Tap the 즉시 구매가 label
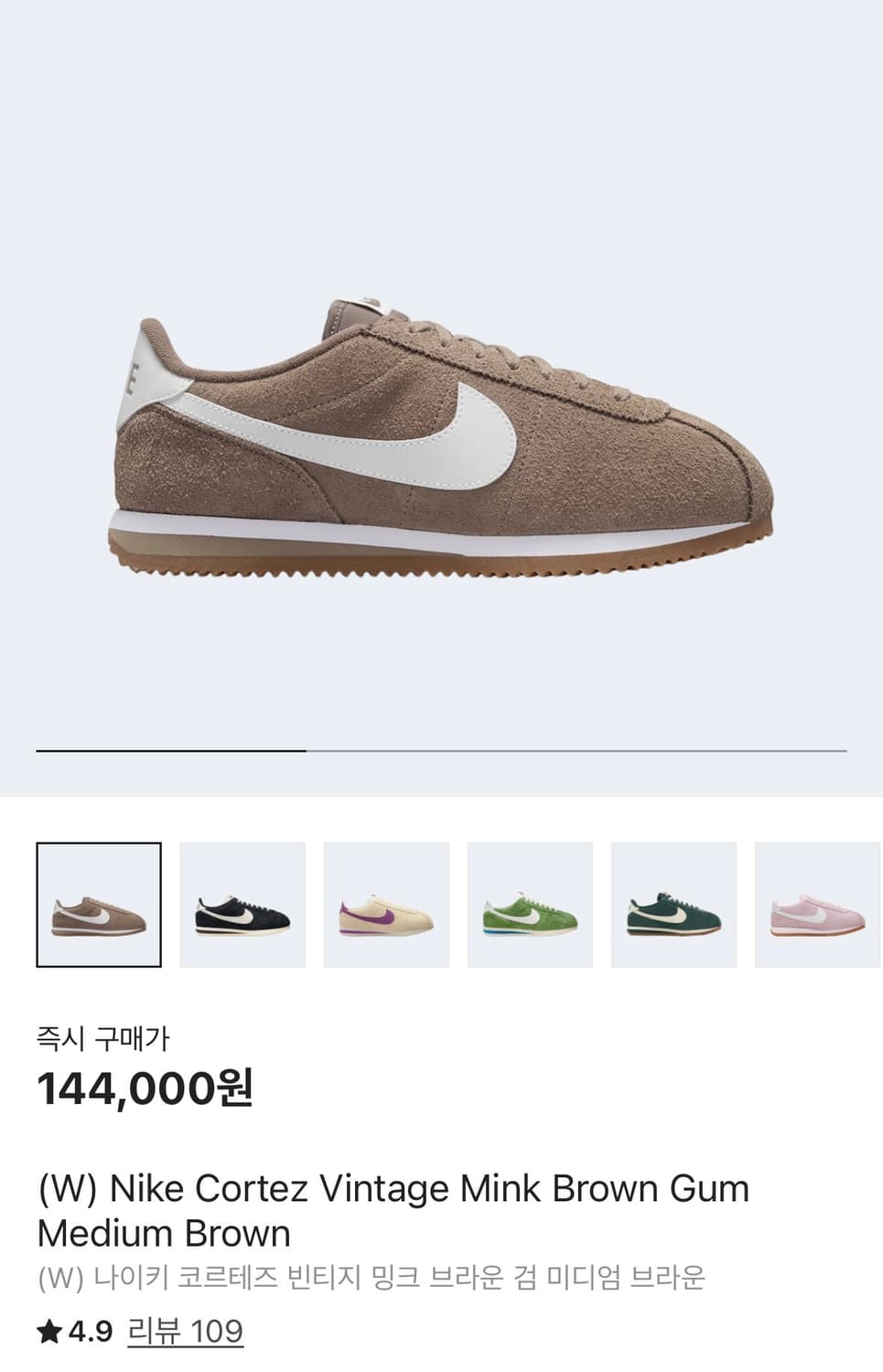The height and width of the screenshot is (1372, 883). [102, 1038]
